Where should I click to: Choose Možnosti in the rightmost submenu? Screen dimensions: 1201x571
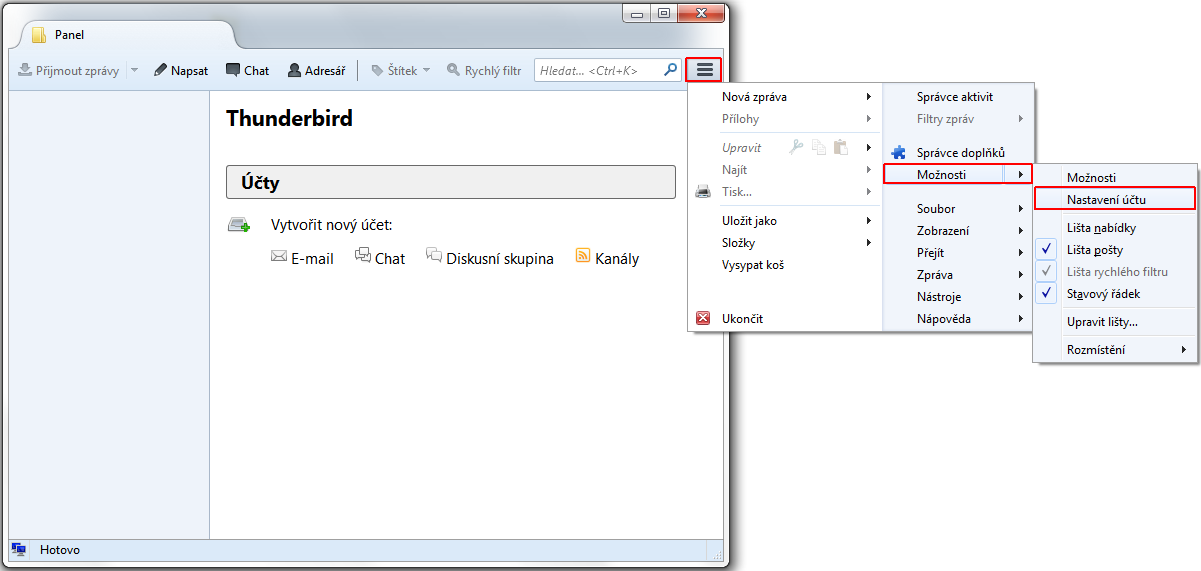[x=1115, y=177]
